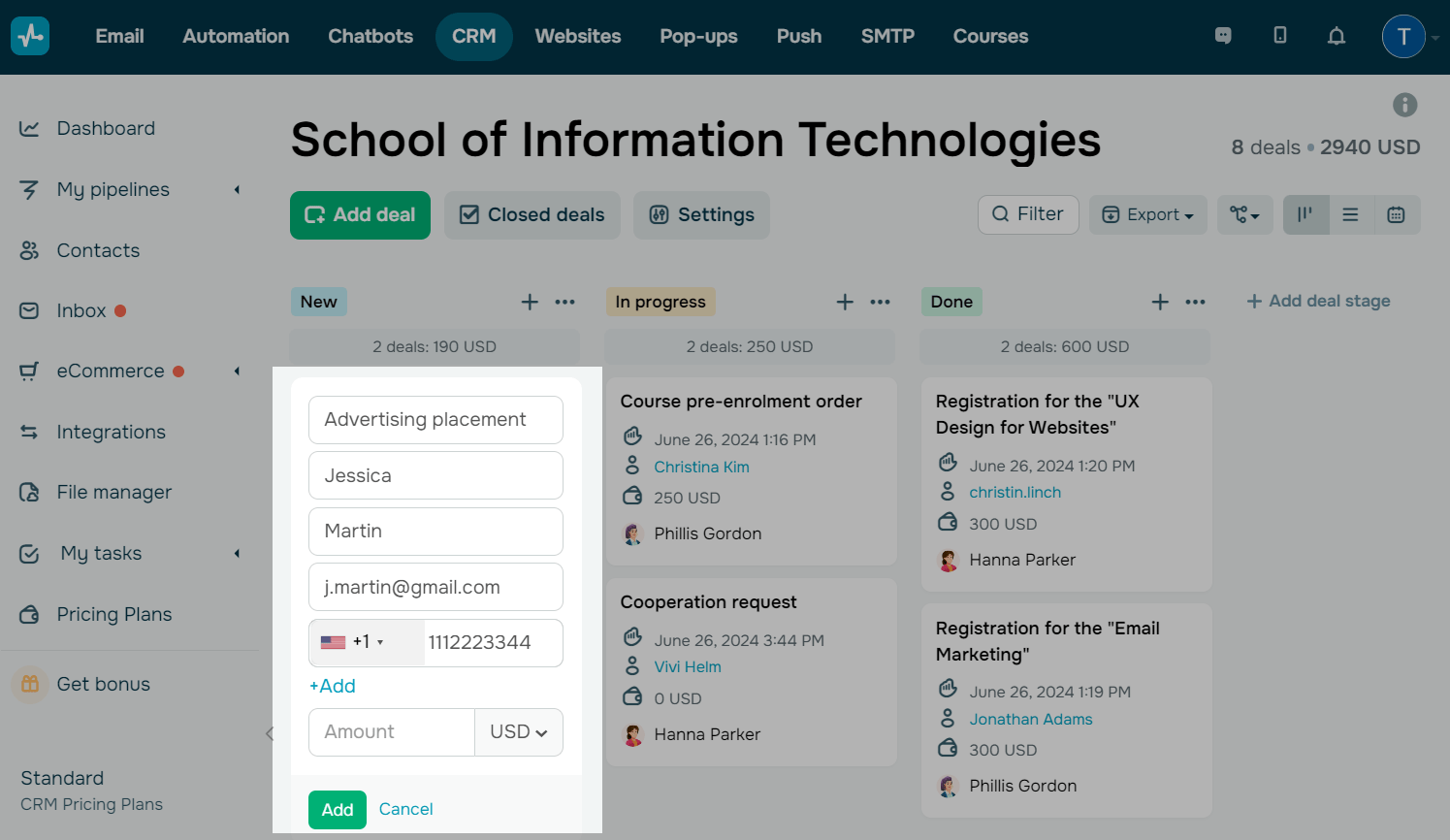Click plus icon in New column header
Screen dimensions: 1450x840
coord(530,302)
